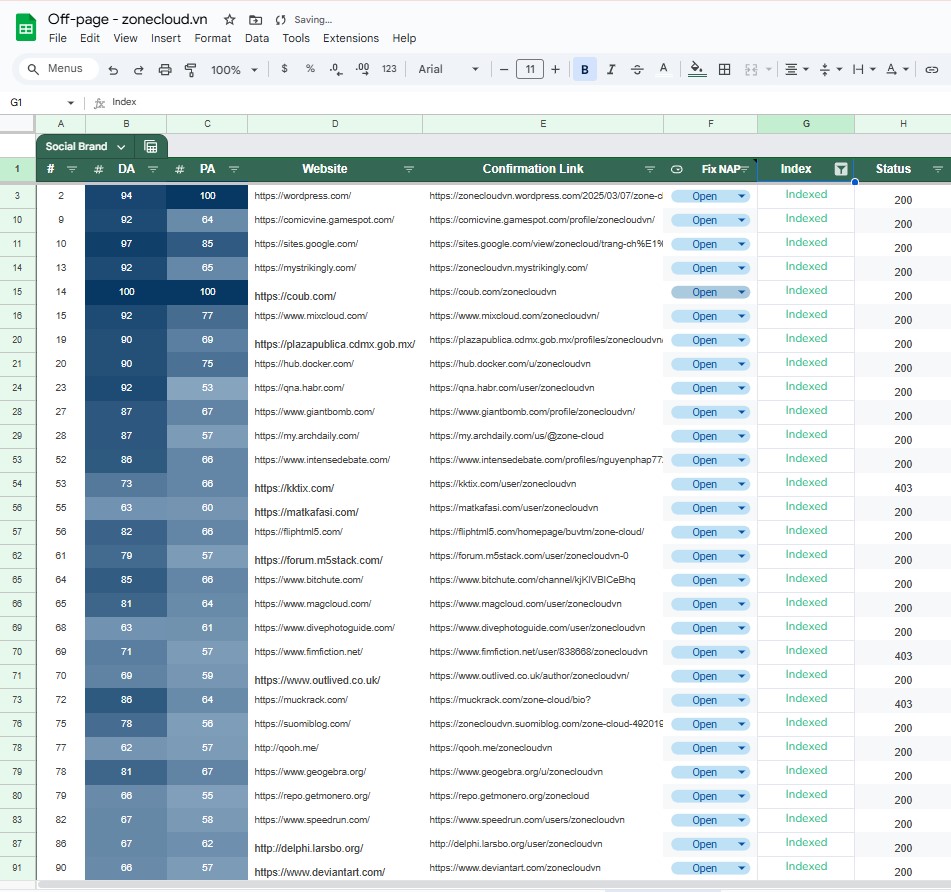Click the redo icon

pos(138,70)
